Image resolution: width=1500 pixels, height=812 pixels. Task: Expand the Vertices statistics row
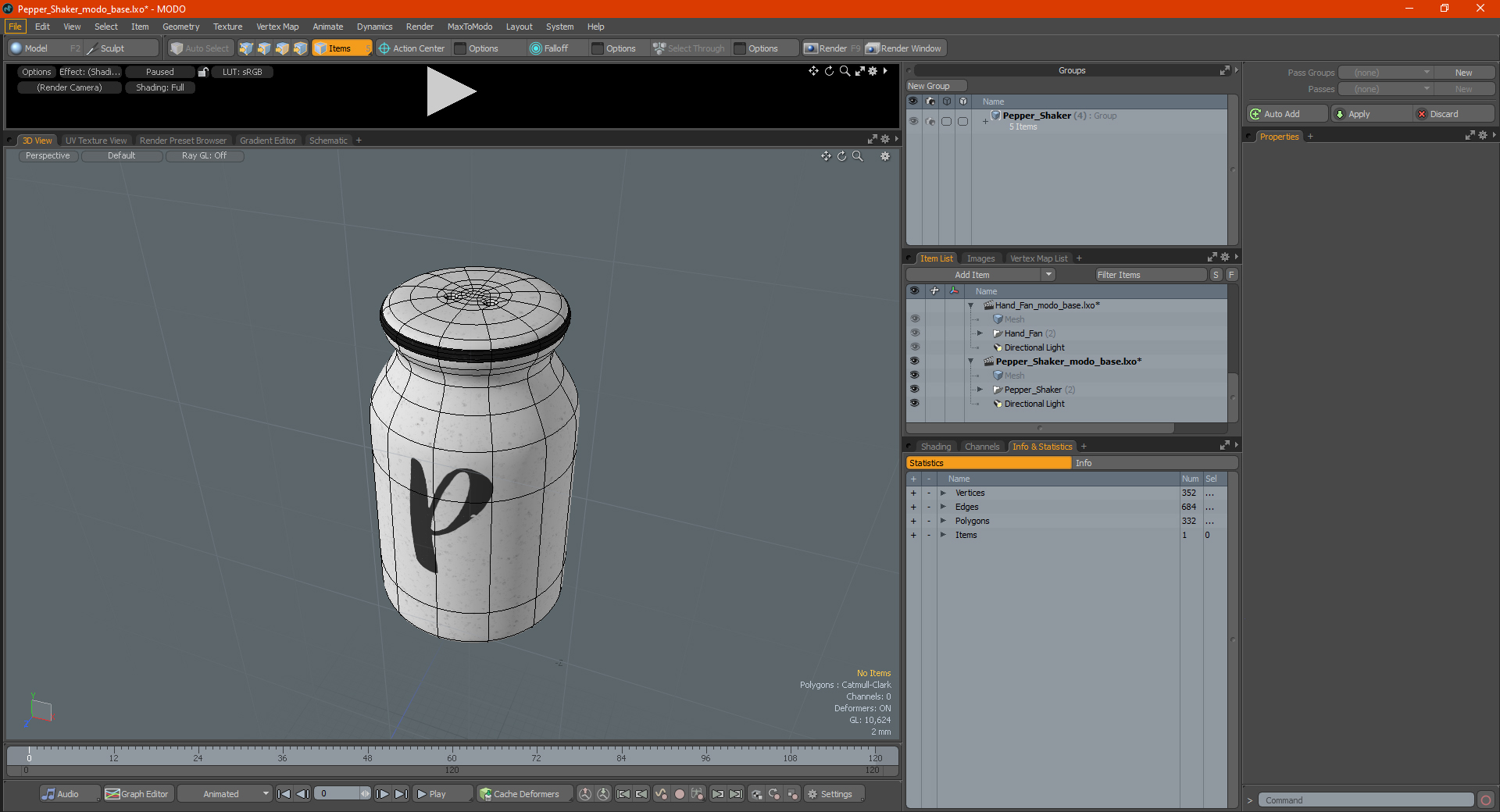(943, 493)
